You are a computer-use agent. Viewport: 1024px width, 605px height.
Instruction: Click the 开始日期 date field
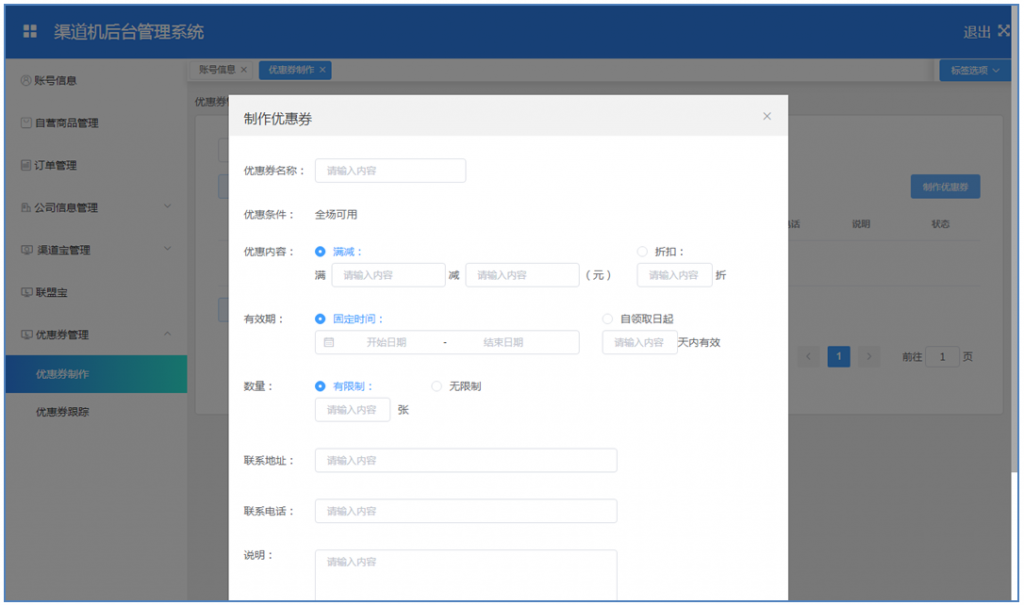pyautogui.click(x=387, y=342)
